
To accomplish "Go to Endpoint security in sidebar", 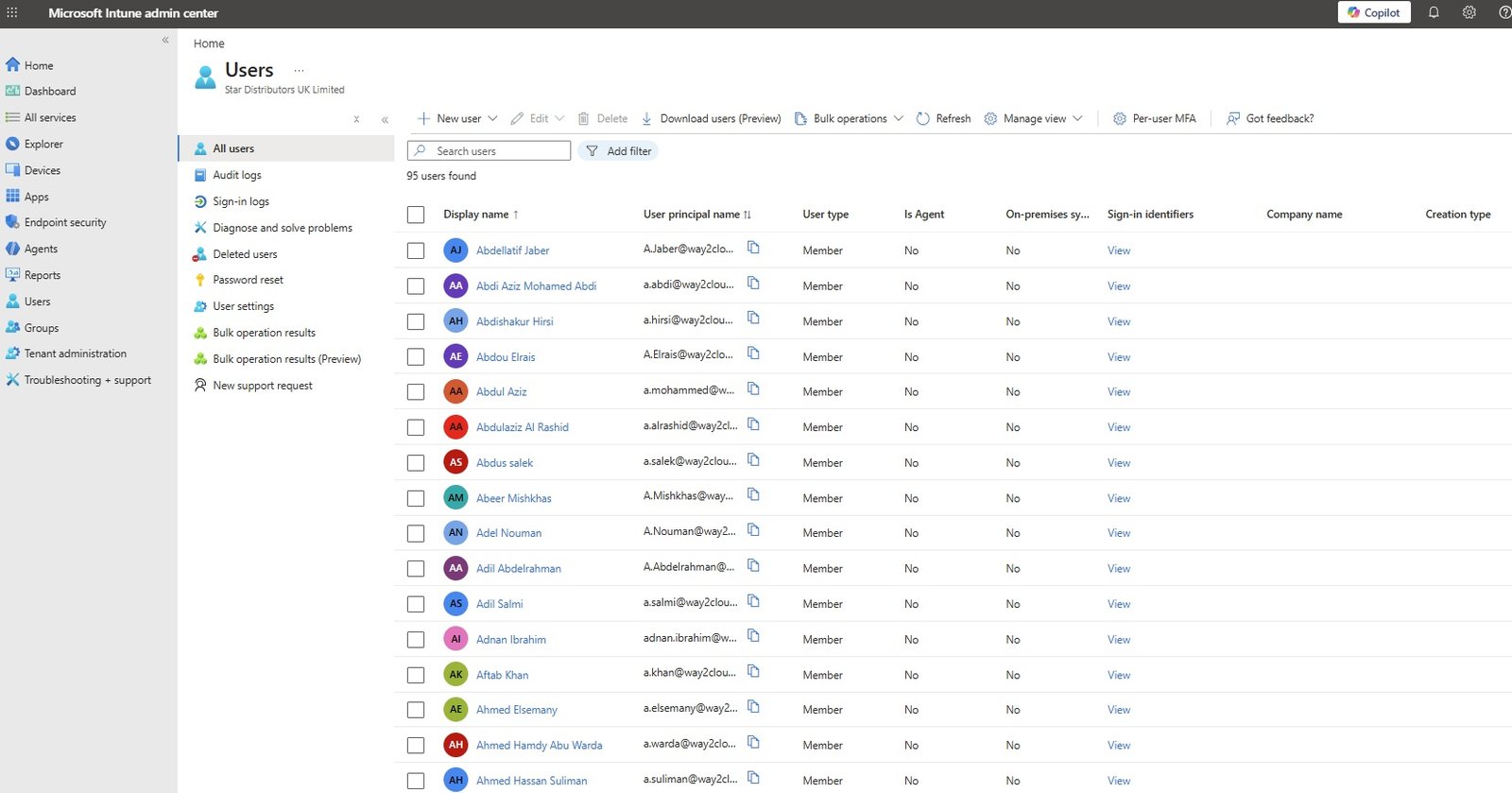I will 64,222.
